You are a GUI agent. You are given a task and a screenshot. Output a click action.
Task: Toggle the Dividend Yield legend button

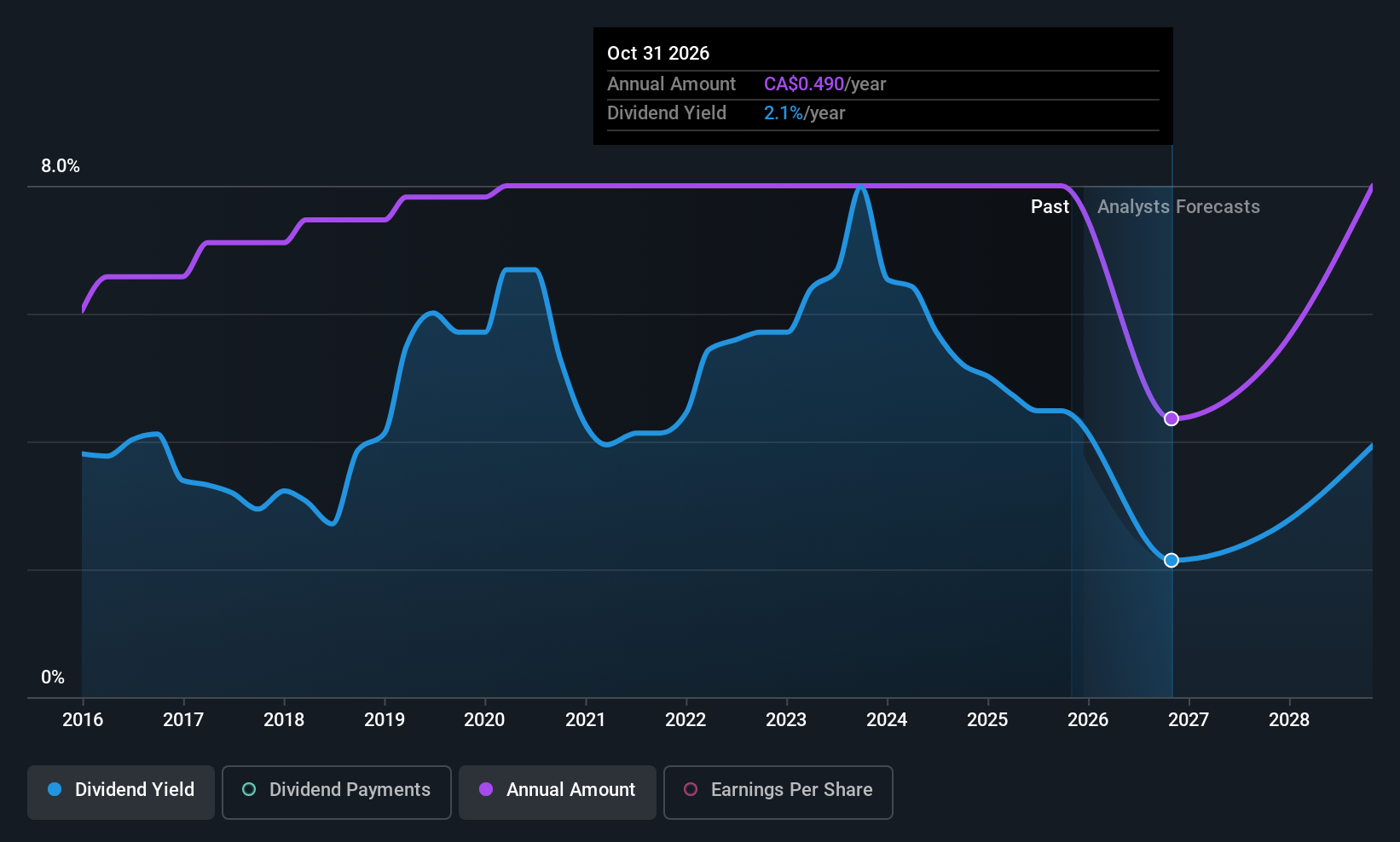121,792
